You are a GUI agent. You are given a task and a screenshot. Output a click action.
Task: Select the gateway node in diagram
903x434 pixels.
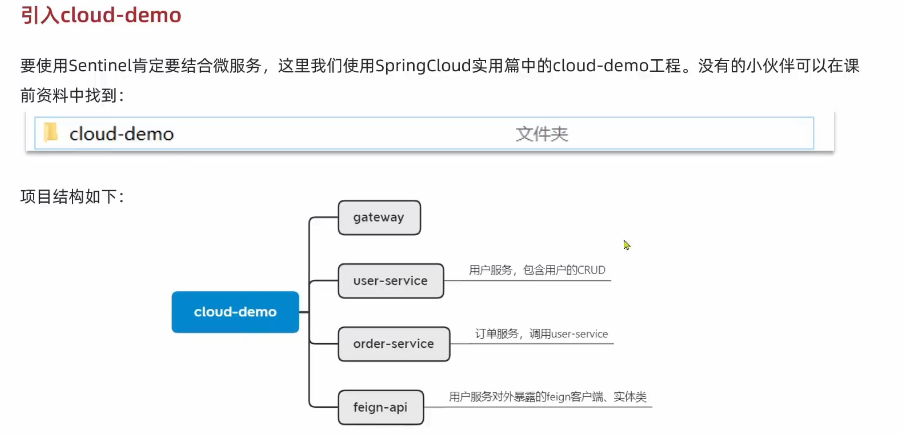pos(379,218)
